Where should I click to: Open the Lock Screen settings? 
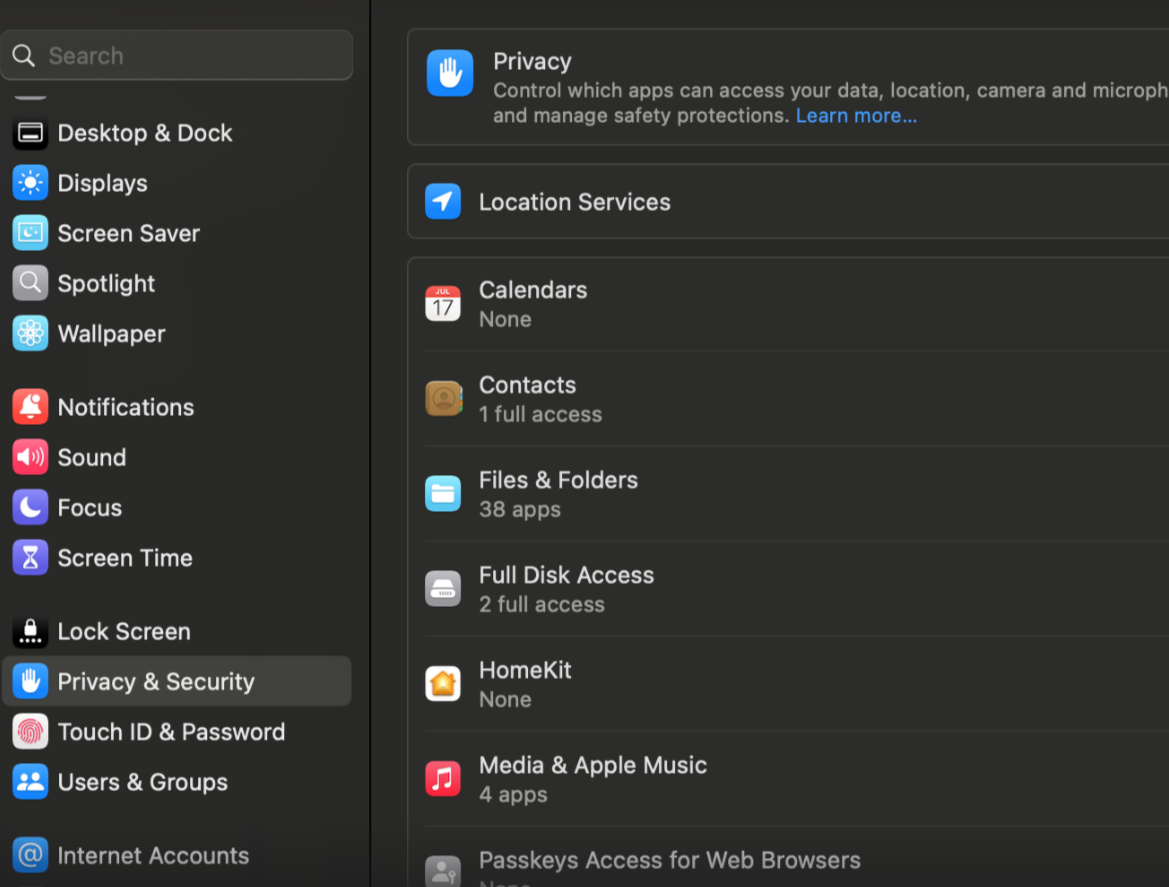click(x=124, y=631)
